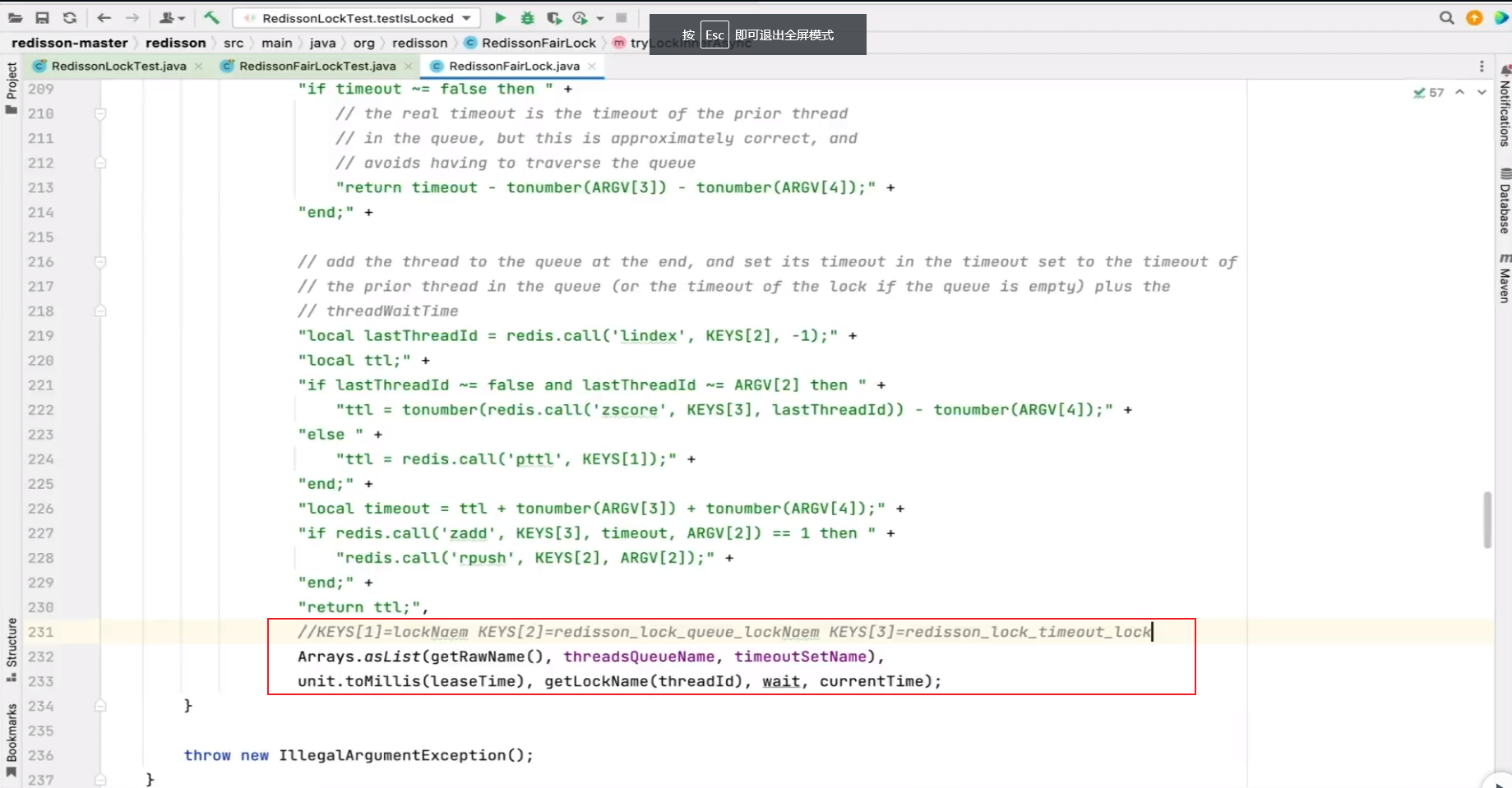The image size is (1512, 788).
Task: Open the Structure tool window
Action: [x=12, y=649]
